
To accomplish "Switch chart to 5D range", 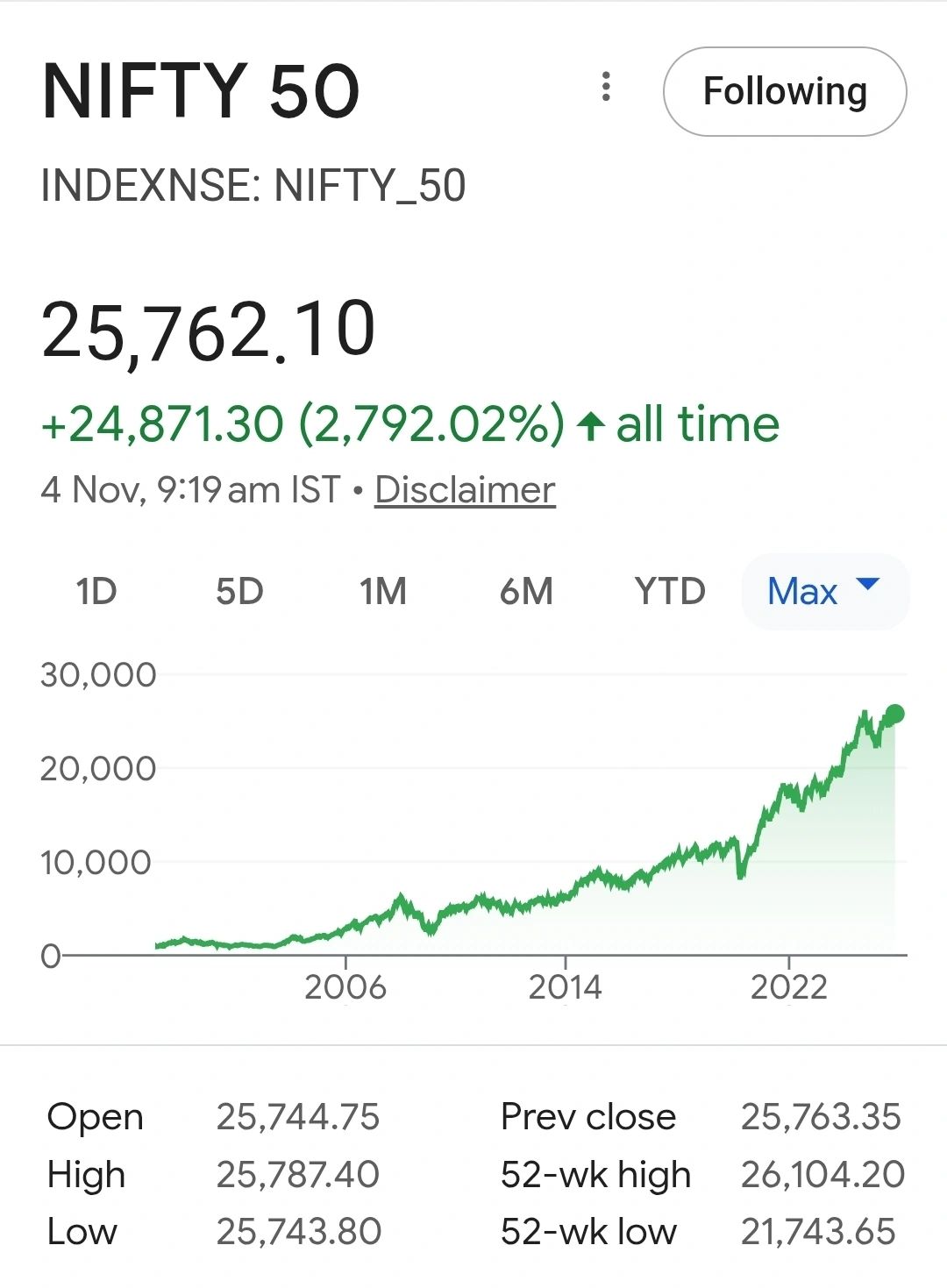I will pos(239,592).
